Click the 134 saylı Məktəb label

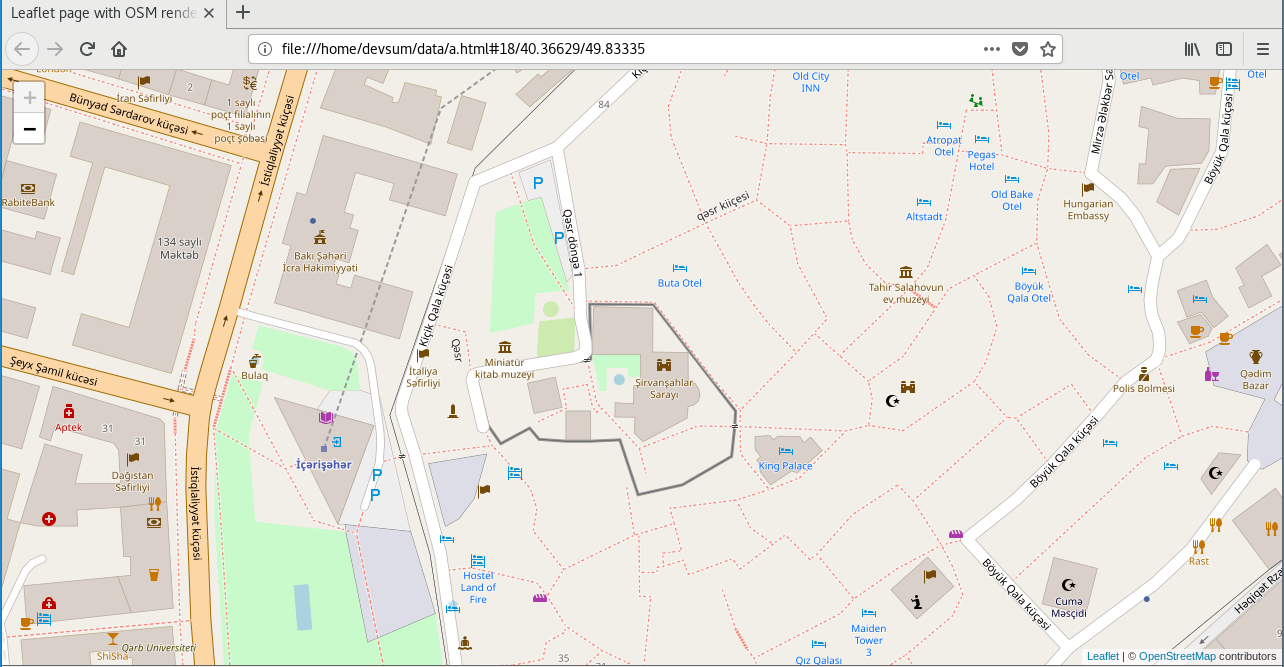click(179, 249)
